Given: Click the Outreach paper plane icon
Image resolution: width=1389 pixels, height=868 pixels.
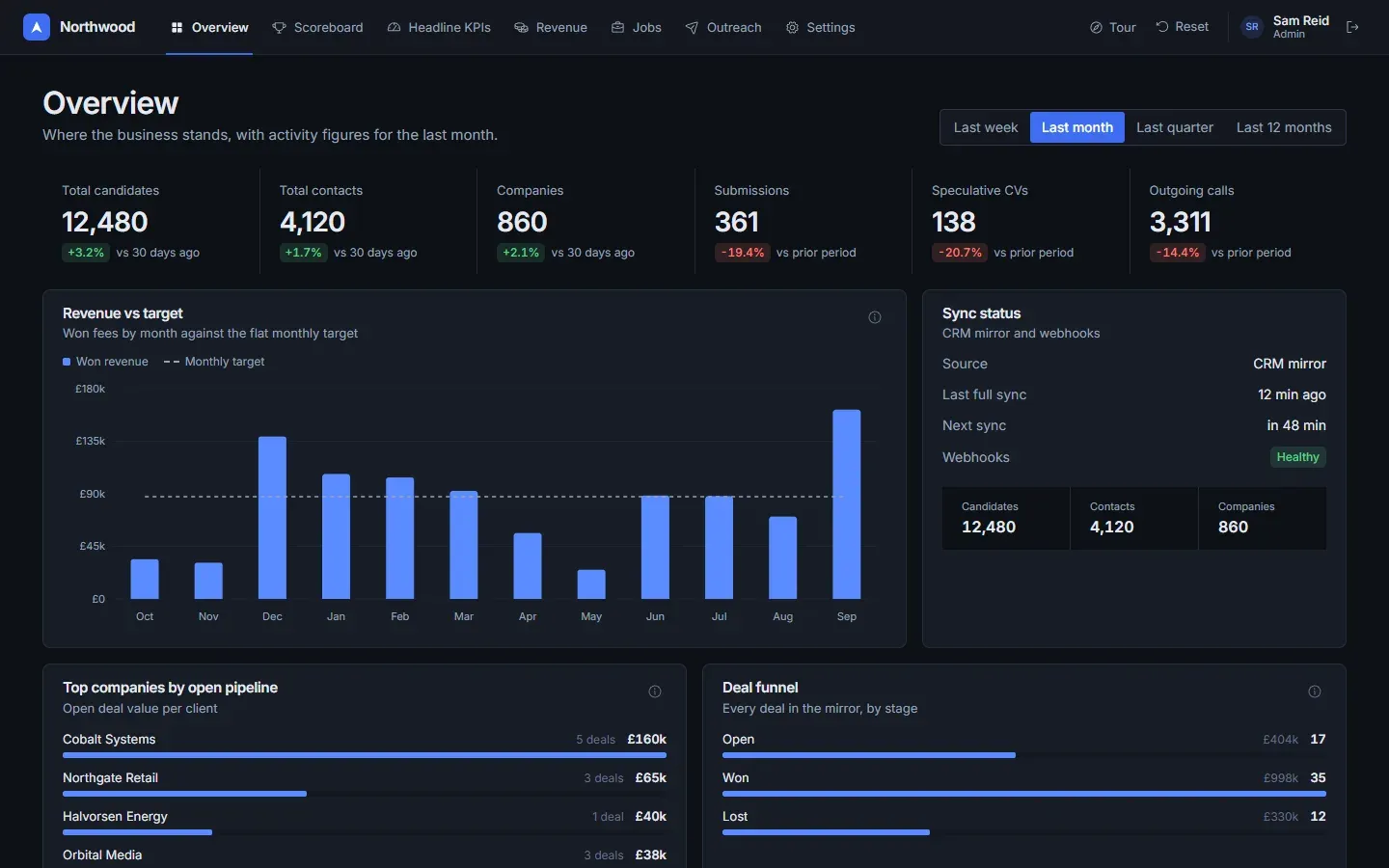Looking at the screenshot, I should 692,28.
